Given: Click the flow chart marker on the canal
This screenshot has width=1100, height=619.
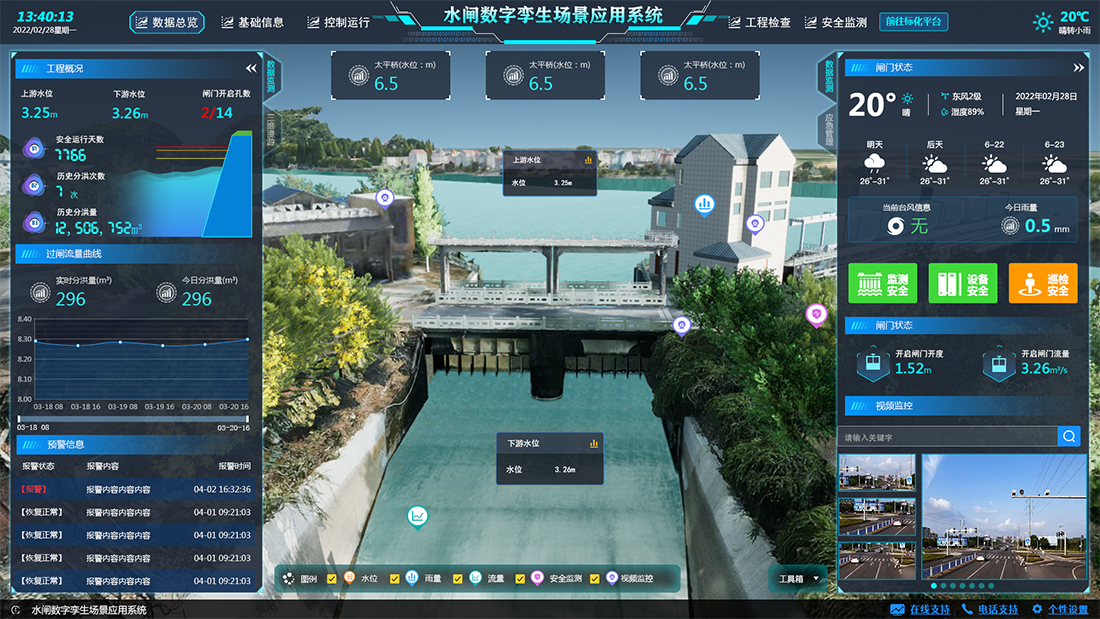Looking at the screenshot, I should pos(418,516).
